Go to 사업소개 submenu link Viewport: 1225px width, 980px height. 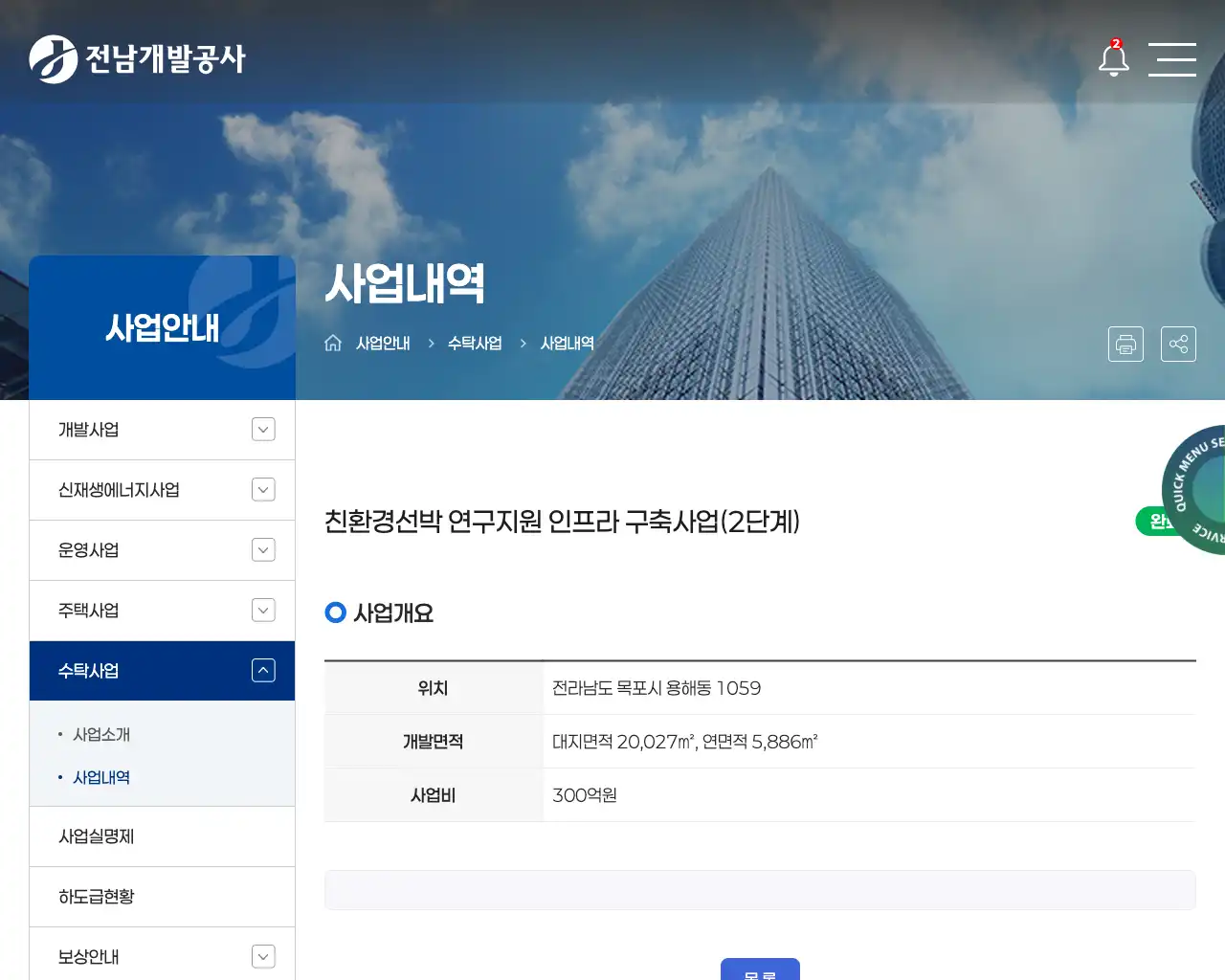[x=101, y=735]
